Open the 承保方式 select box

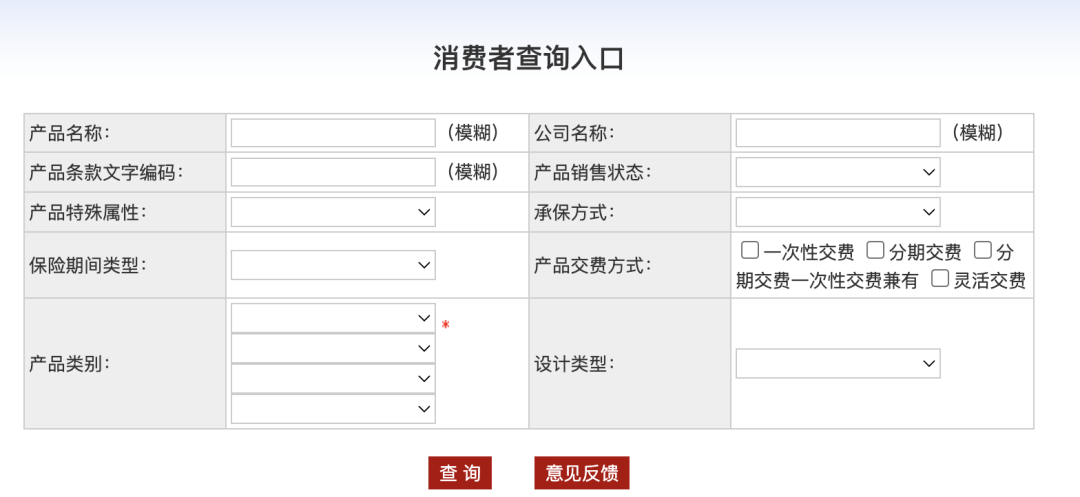[x=838, y=212]
